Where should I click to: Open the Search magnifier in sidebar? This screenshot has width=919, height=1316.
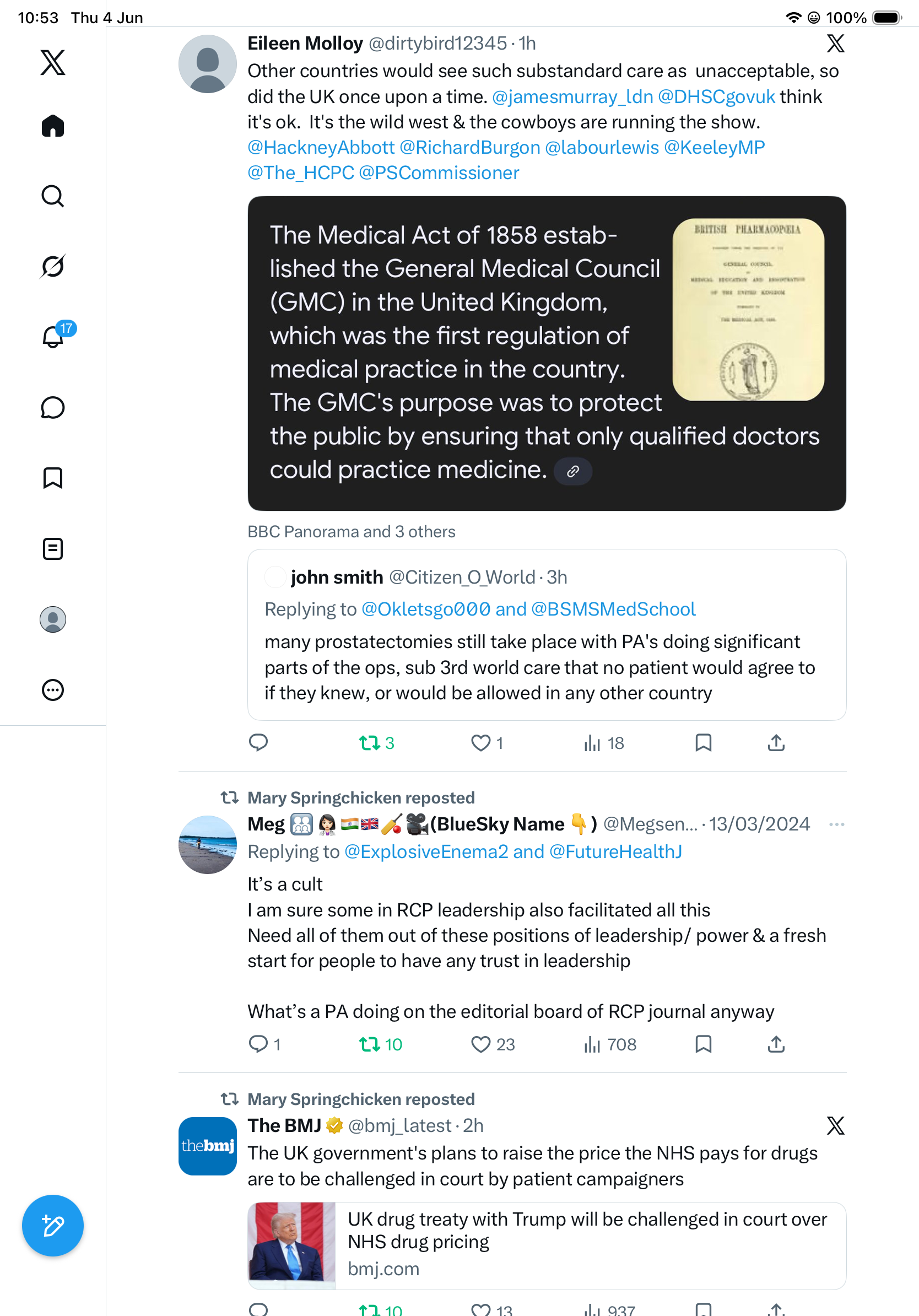(53, 196)
